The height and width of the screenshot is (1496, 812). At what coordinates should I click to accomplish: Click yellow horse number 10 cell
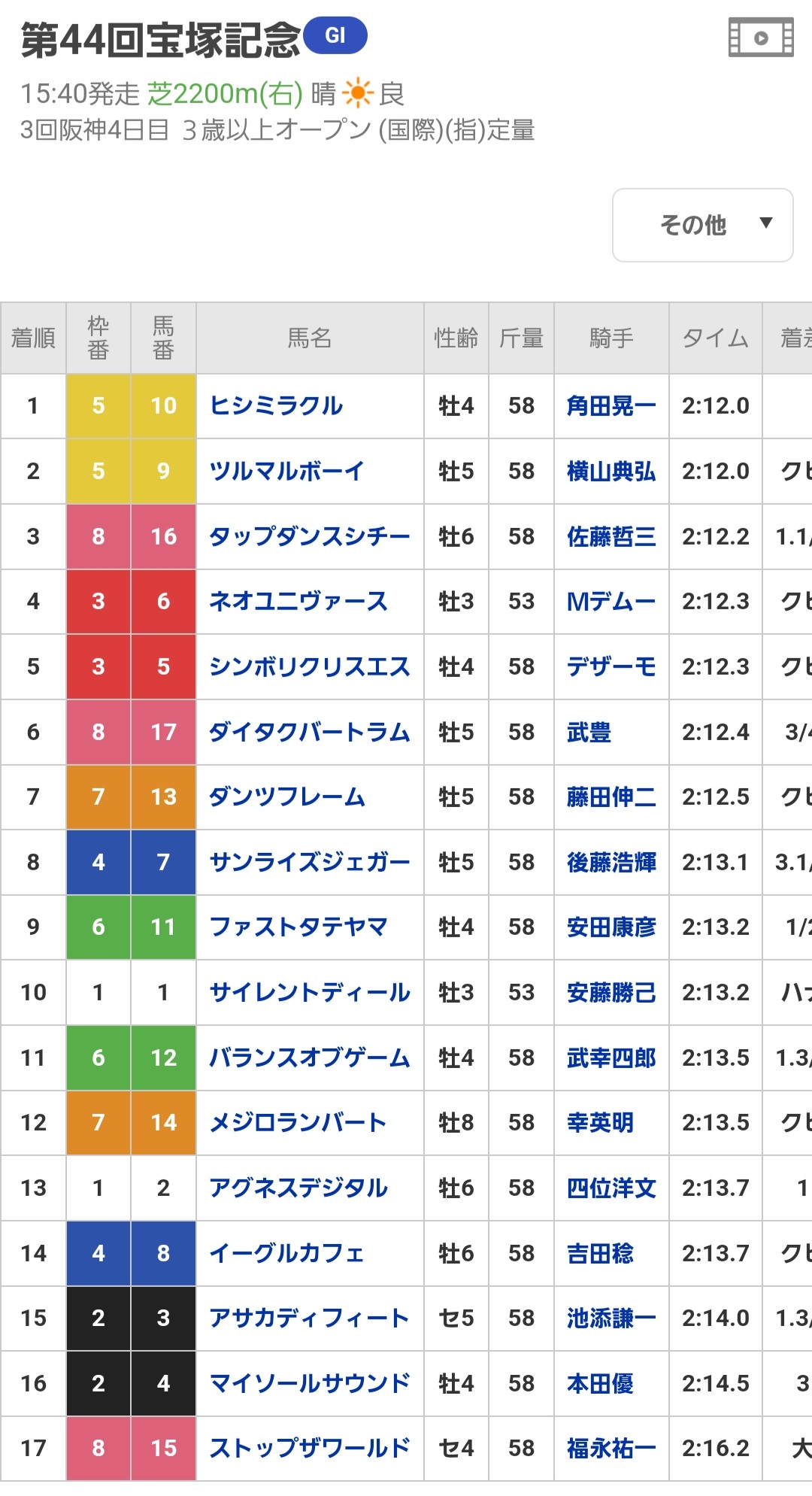point(163,406)
